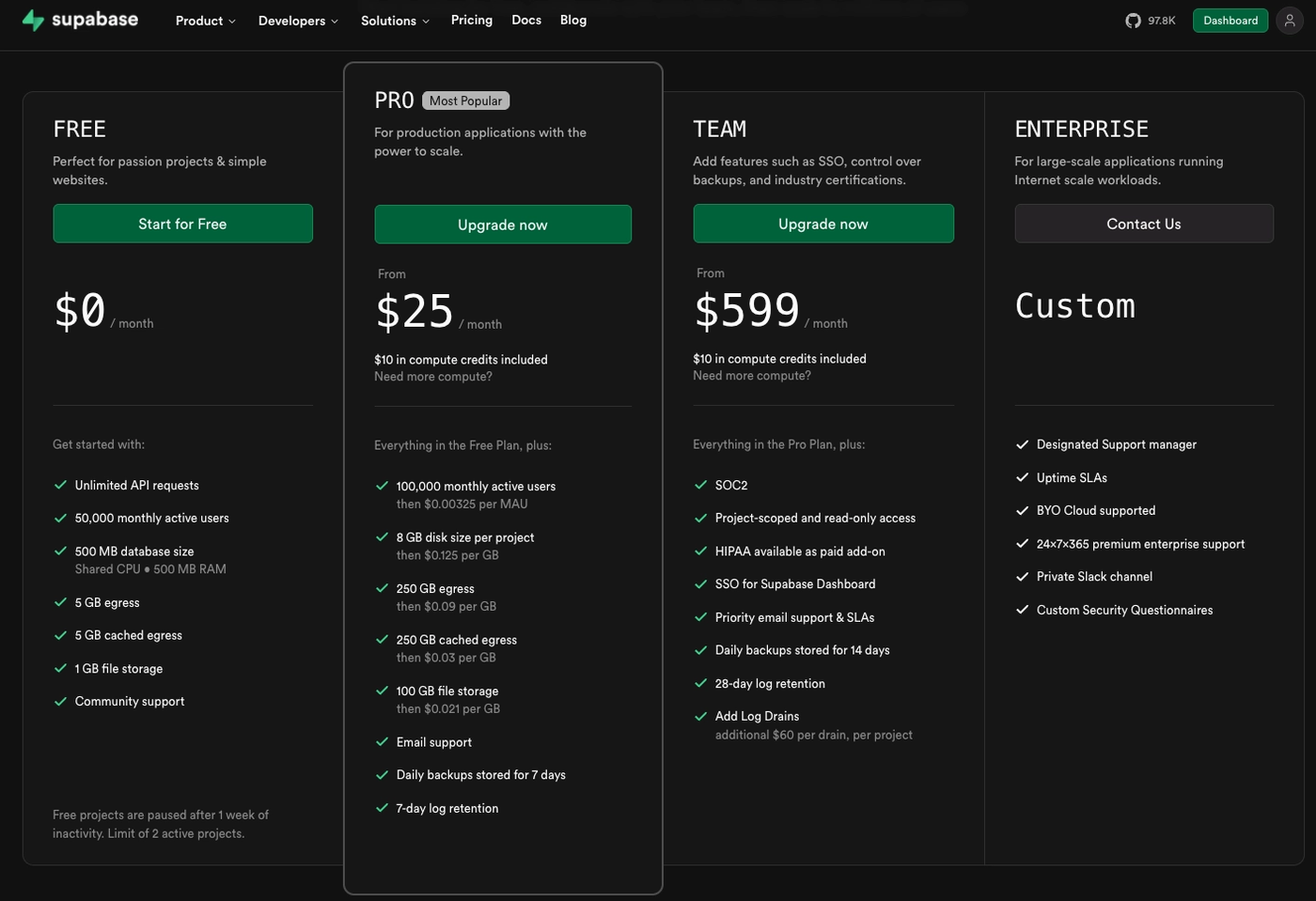Click Upgrade now on the Pro plan
This screenshot has height=901, width=1316.
point(503,225)
